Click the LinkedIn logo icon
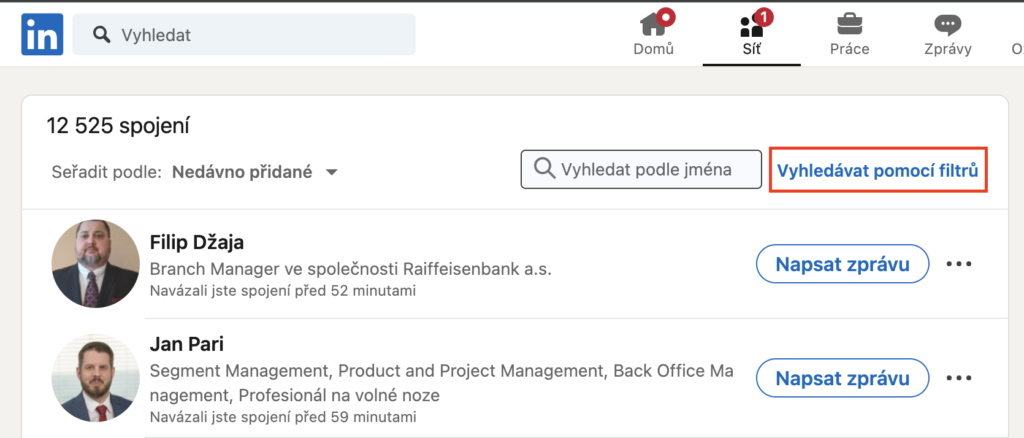The height and width of the screenshot is (438, 1024). coord(42,34)
